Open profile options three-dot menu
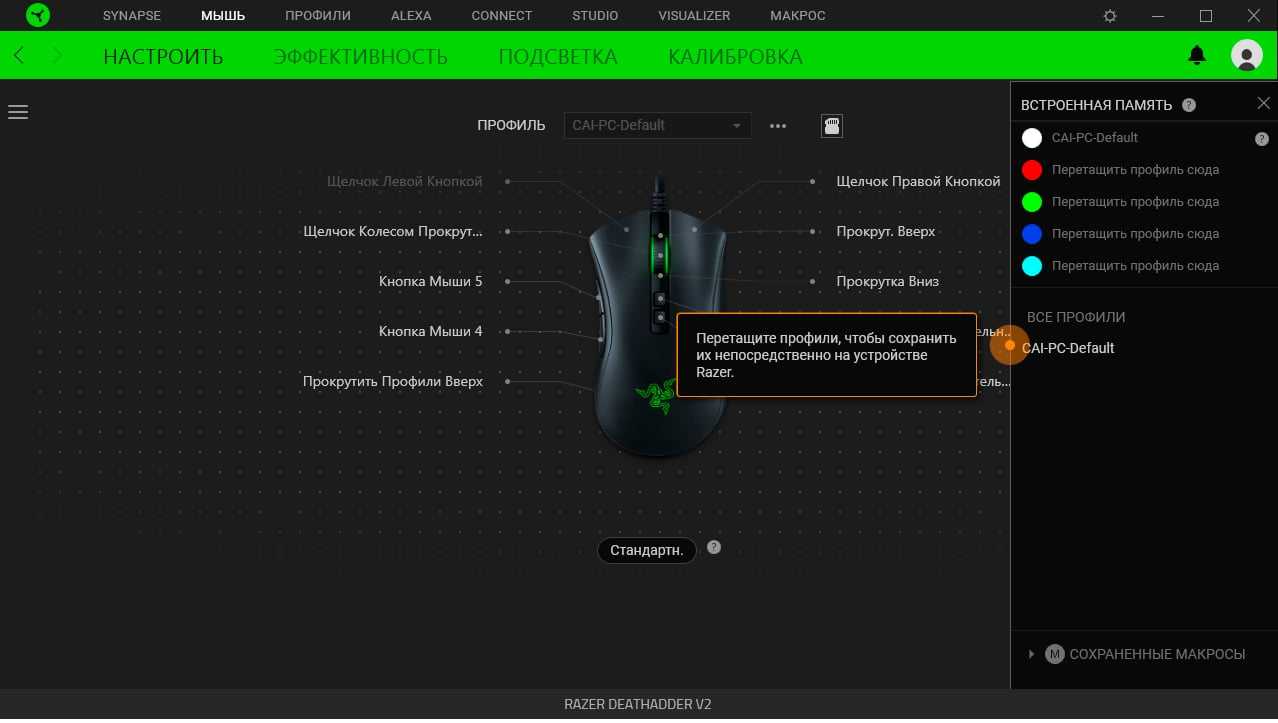 click(778, 126)
